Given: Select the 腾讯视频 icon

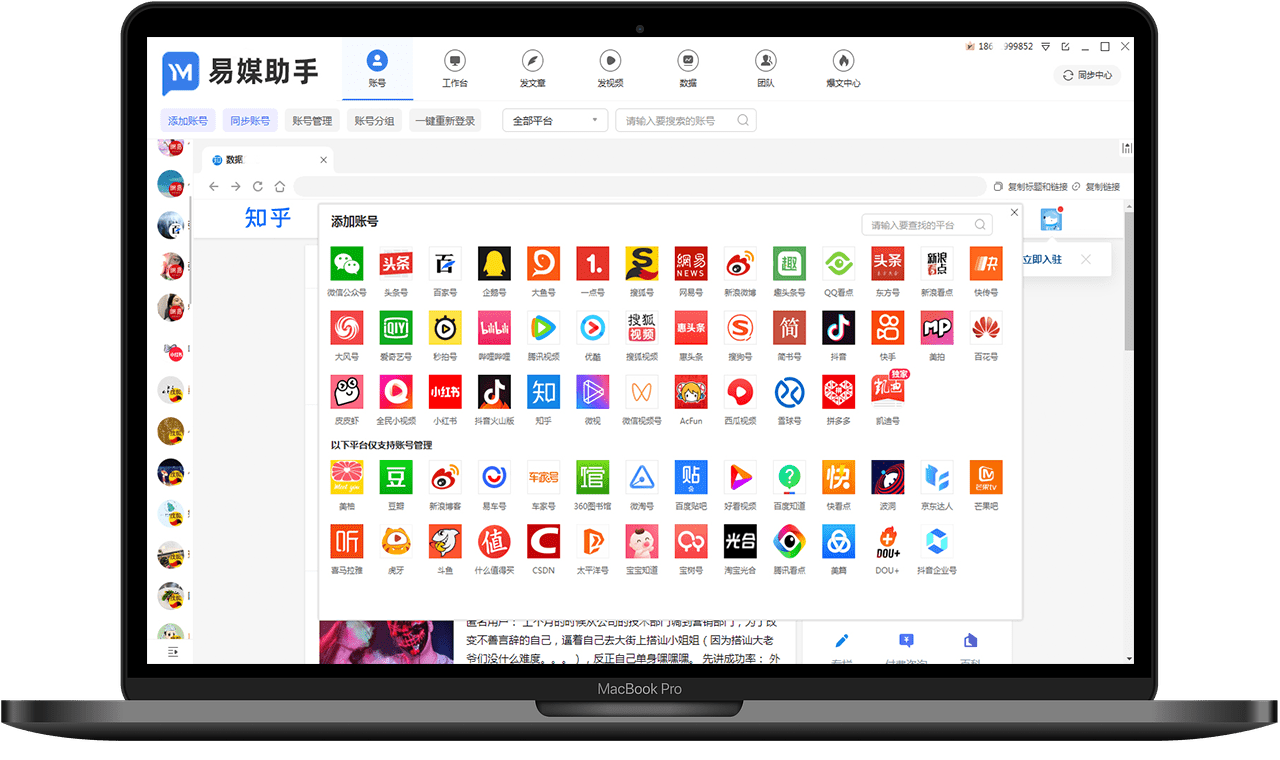Looking at the screenshot, I should click(x=543, y=328).
